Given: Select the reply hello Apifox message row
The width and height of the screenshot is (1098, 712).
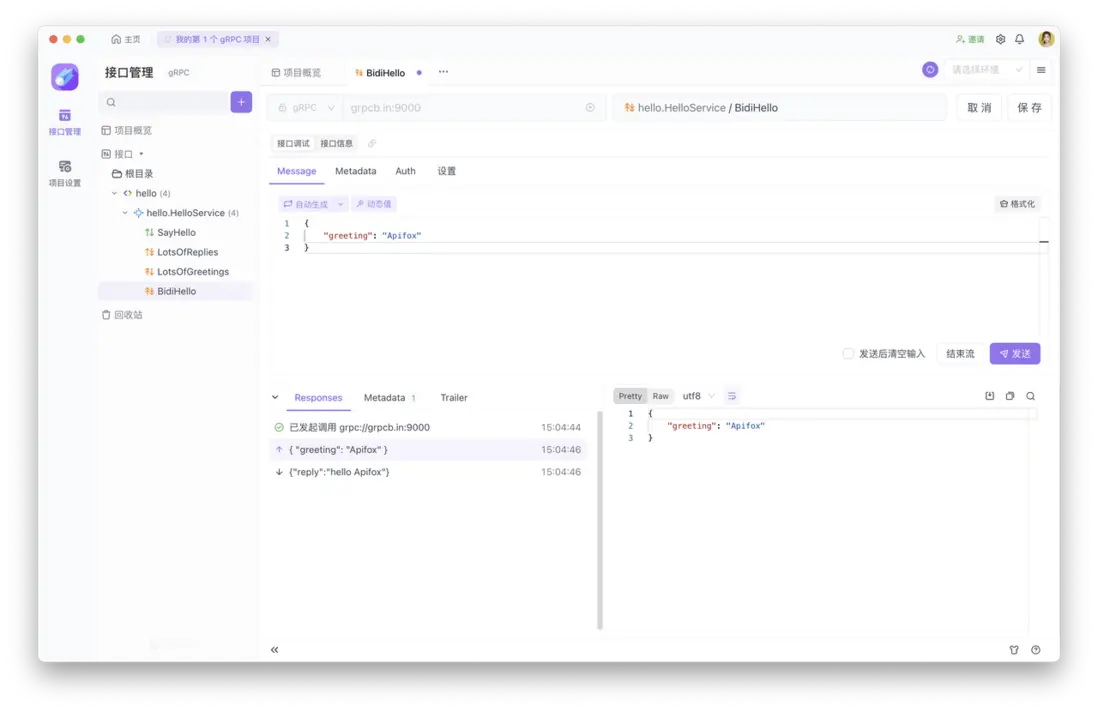Looking at the screenshot, I should pos(427,472).
